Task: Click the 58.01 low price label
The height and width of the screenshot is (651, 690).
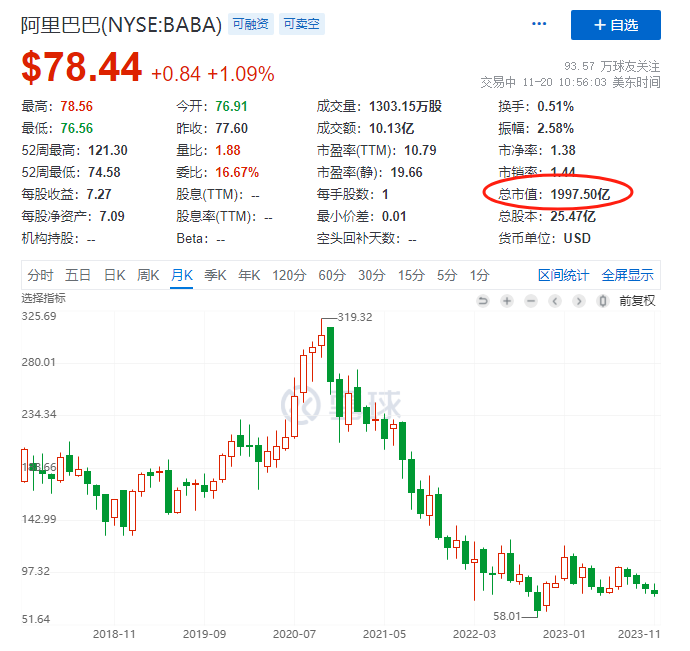Action: (x=507, y=616)
